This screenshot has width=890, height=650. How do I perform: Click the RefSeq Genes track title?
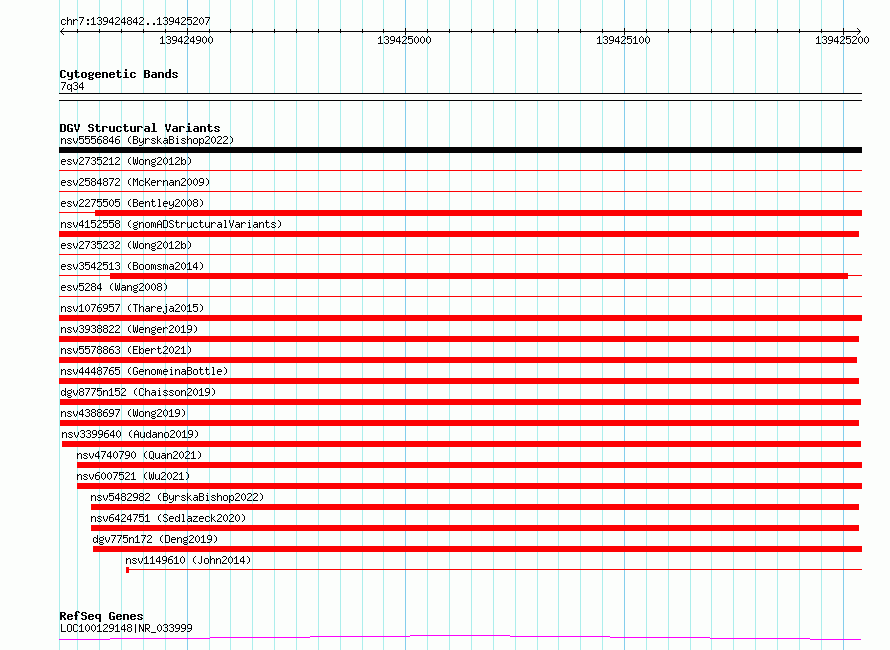(102, 616)
